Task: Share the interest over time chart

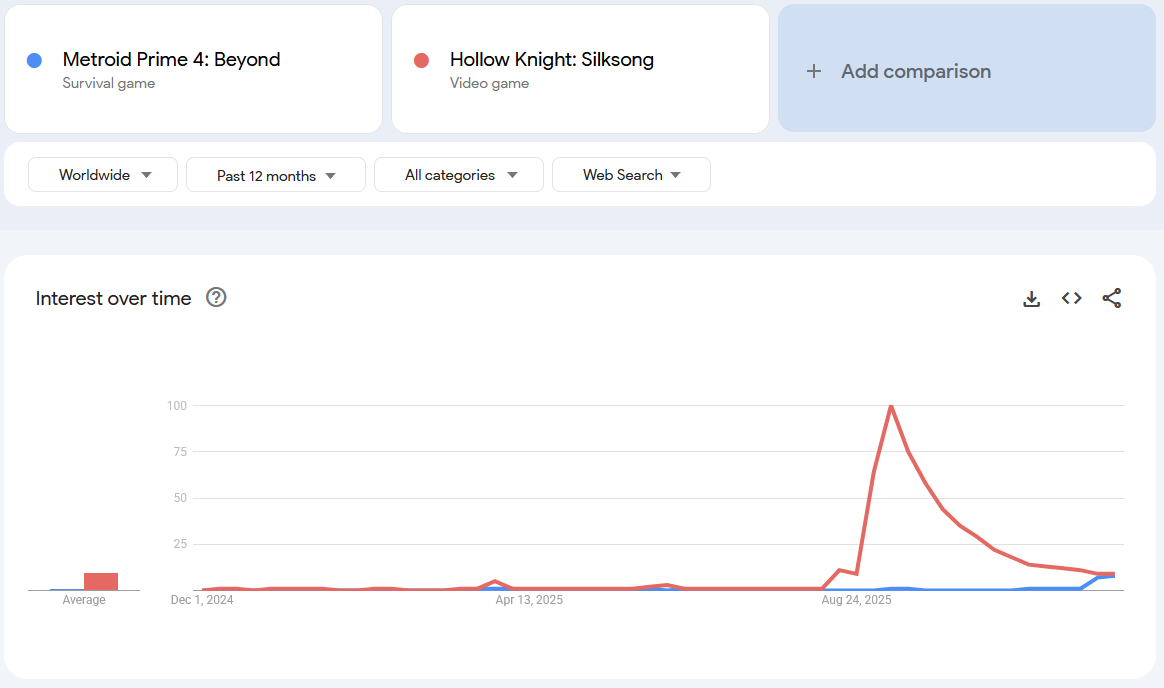Action: pos(1111,298)
